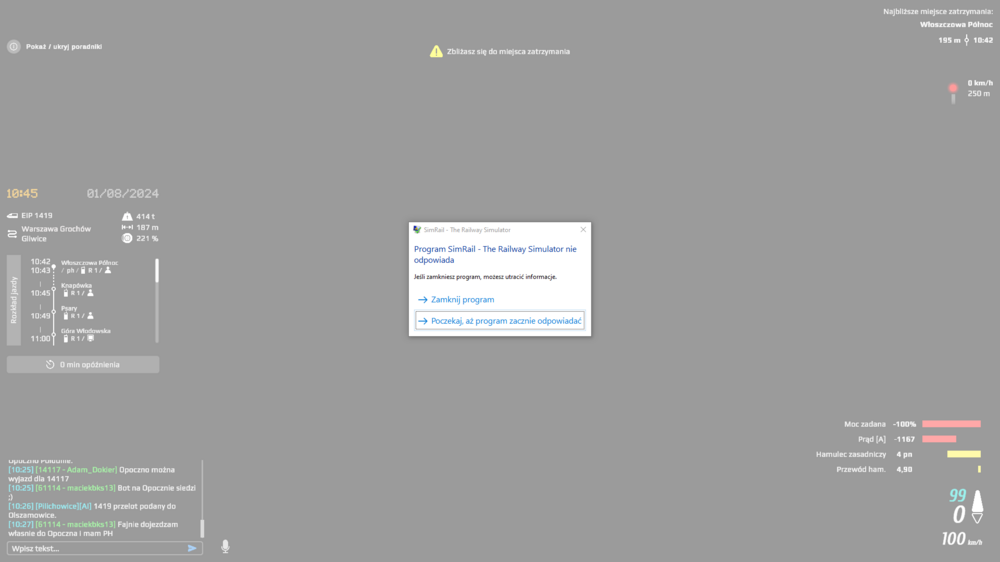Click the radio icon in the Knapówka row
The height and width of the screenshot is (562, 1000).
point(65,293)
